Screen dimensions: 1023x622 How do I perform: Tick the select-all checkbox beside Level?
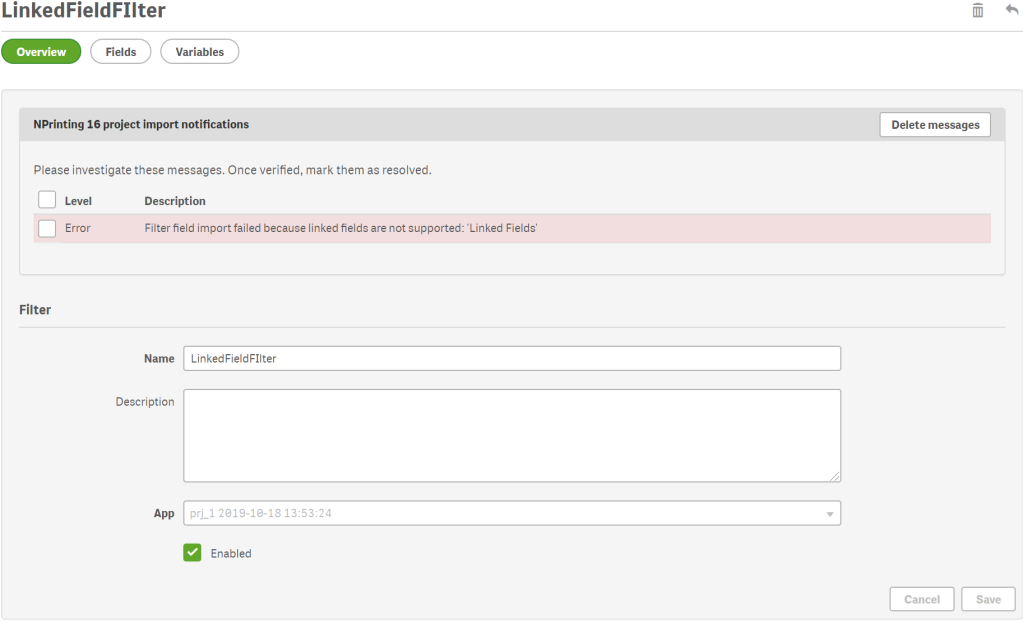pos(47,200)
